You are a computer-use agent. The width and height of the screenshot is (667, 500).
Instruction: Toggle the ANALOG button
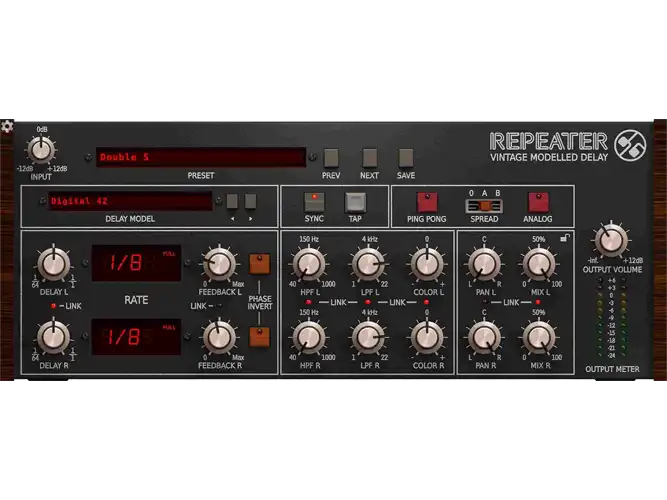click(x=538, y=202)
